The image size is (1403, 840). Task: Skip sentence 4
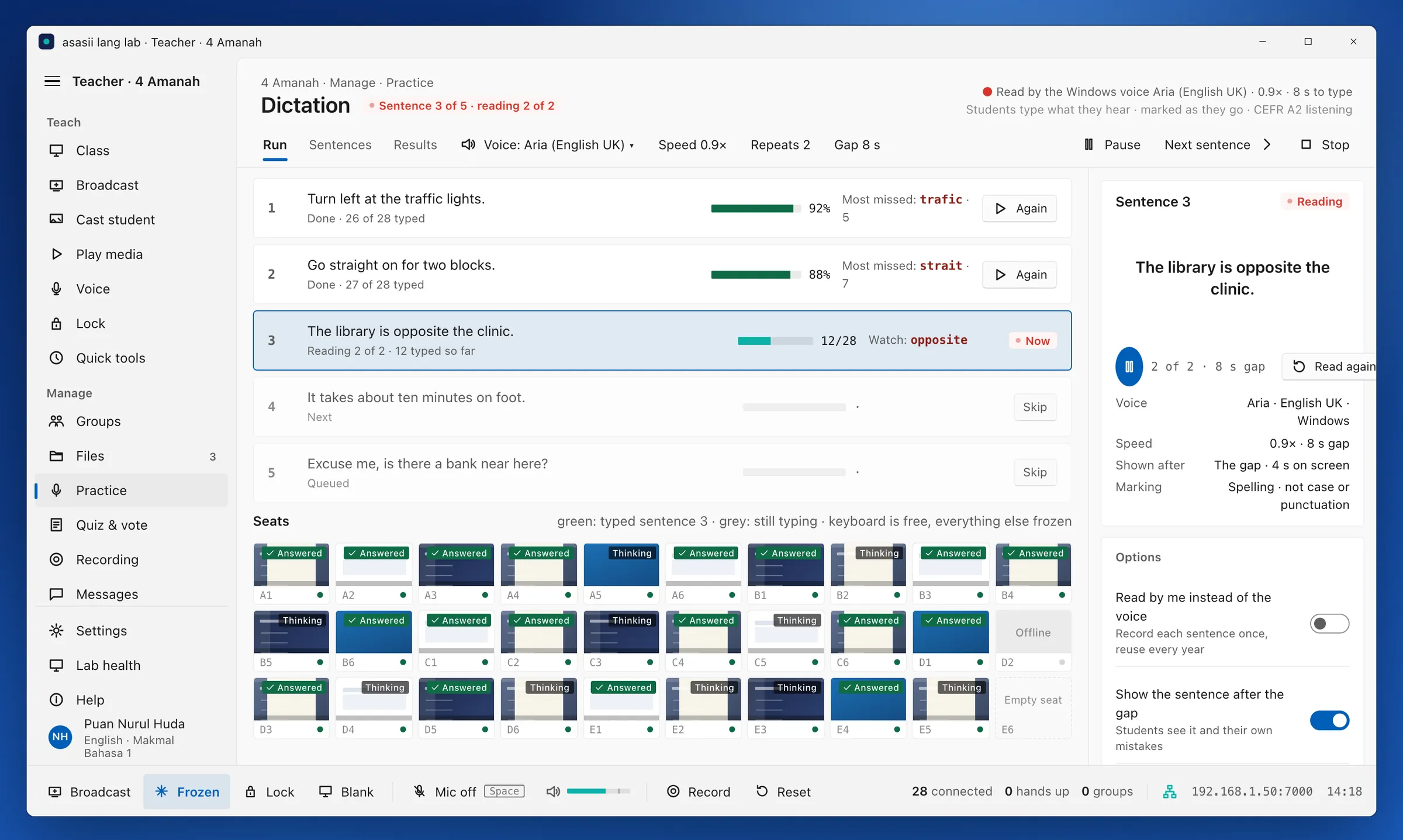1035,407
